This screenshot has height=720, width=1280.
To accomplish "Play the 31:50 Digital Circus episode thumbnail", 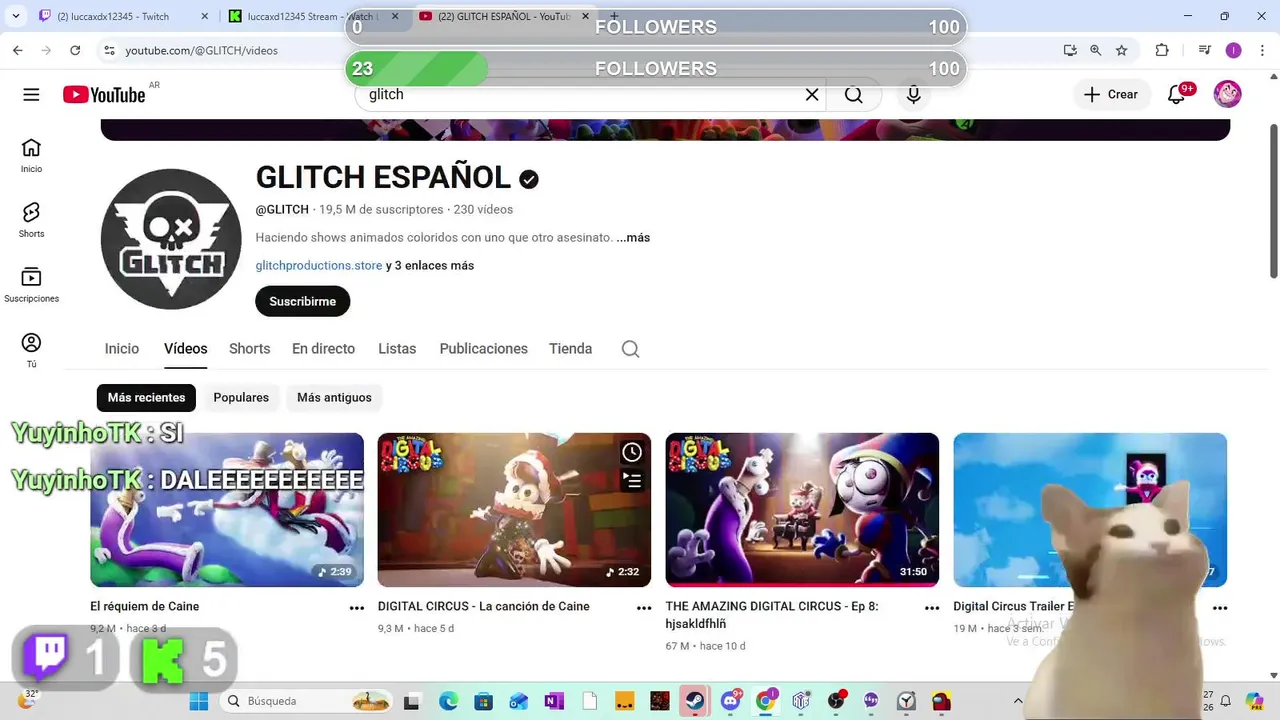I will pyautogui.click(x=802, y=510).
